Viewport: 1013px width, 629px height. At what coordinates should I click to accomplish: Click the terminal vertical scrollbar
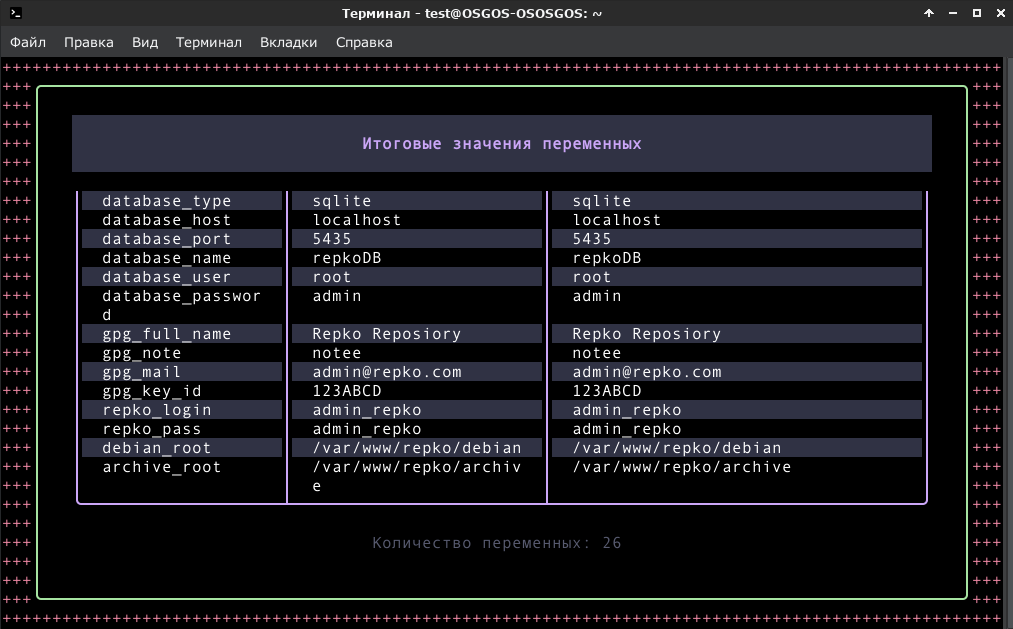tap(1009, 342)
